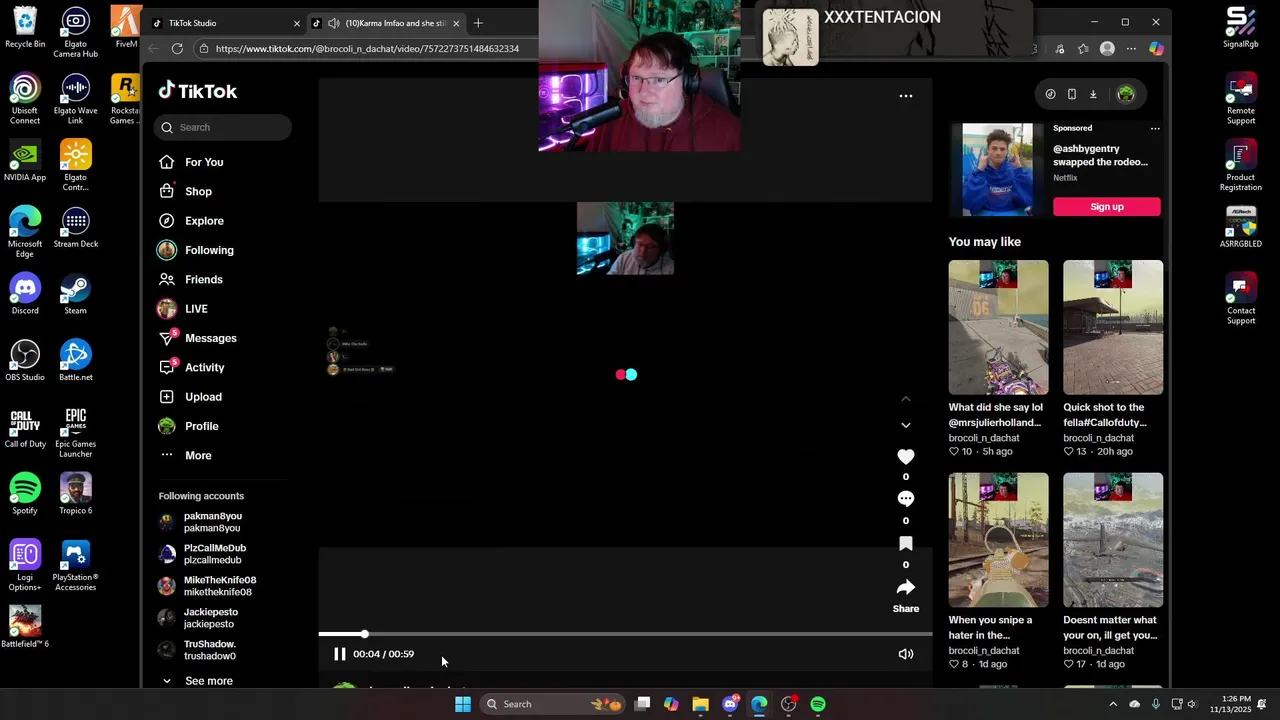Open the Explore page
This screenshot has height=720, width=1280.
pyautogui.click(x=204, y=221)
